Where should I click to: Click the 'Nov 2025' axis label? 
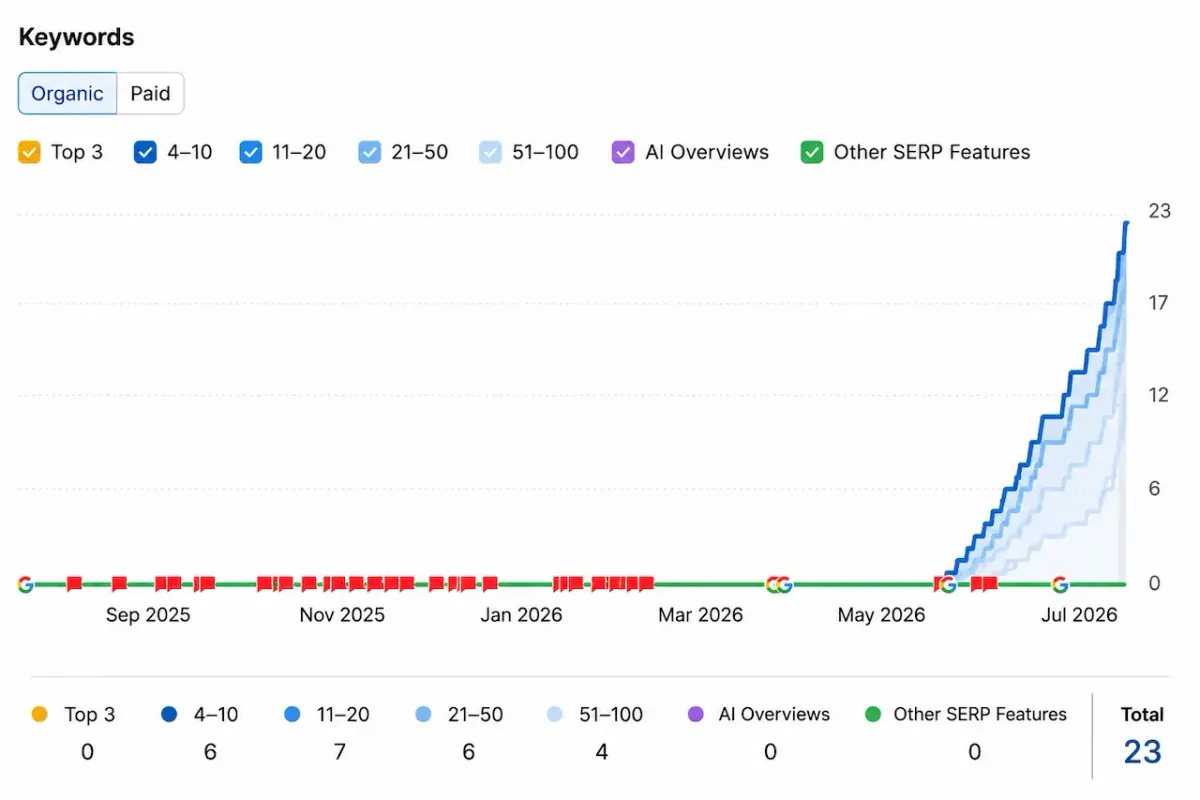pyautogui.click(x=342, y=616)
